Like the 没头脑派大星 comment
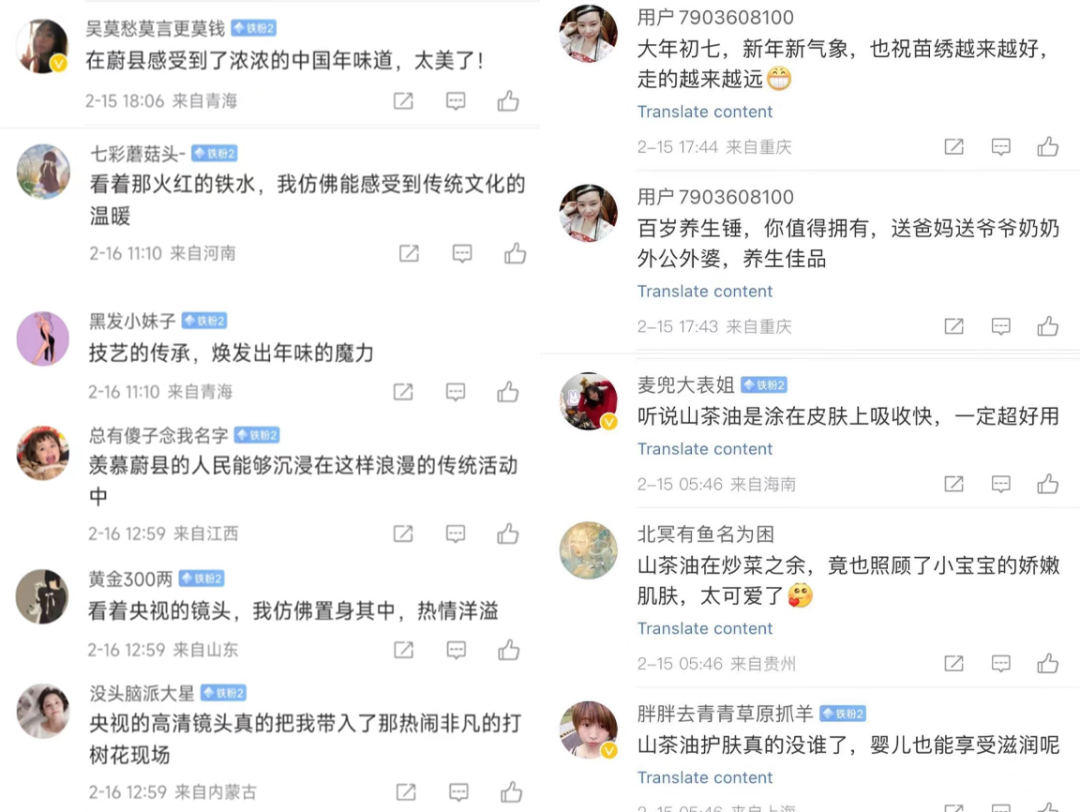The width and height of the screenshot is (1080, 812). (512, 792)
